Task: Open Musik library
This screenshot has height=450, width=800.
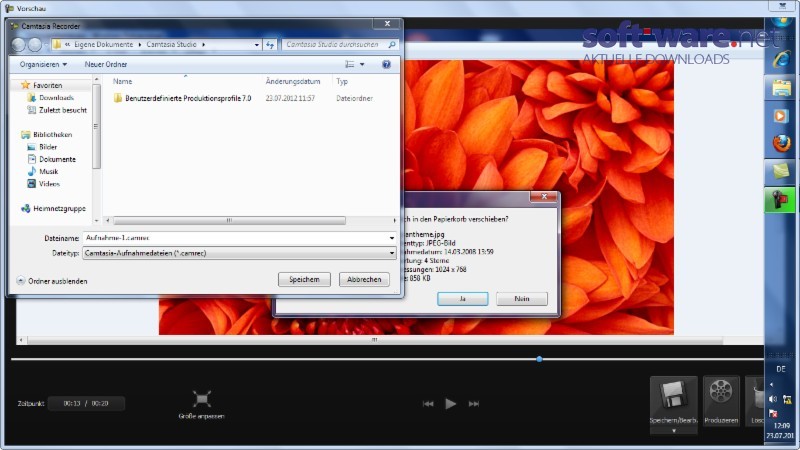Action: point(48,171)
